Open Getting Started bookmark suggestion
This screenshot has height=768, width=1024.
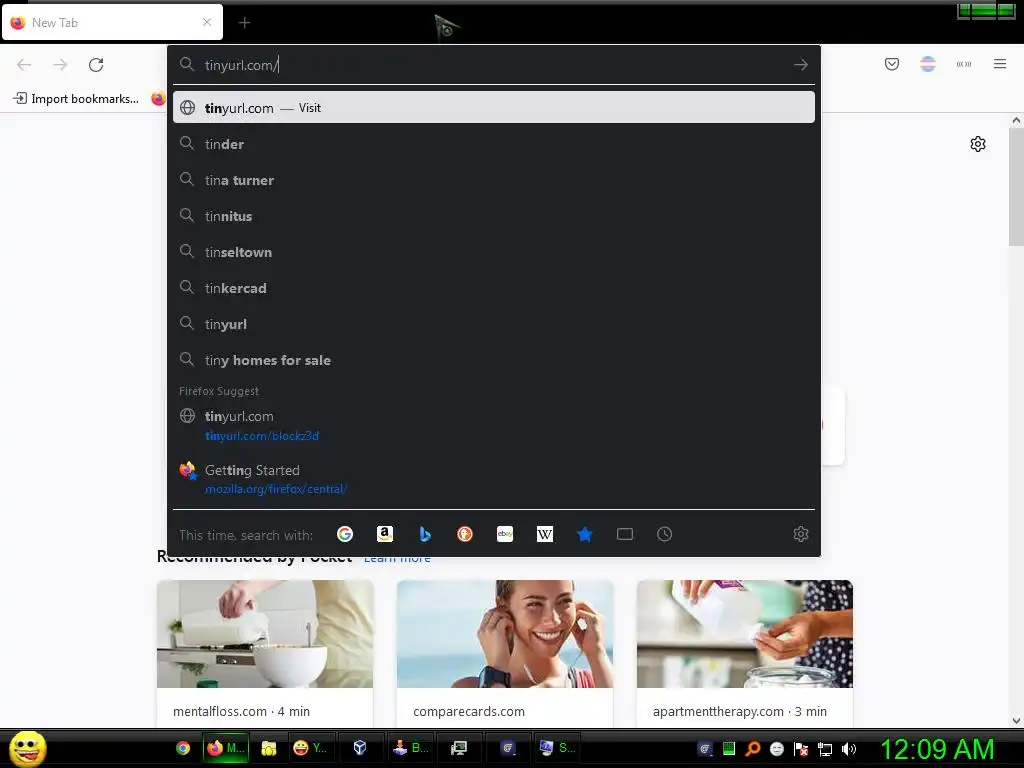pos(494,479)
